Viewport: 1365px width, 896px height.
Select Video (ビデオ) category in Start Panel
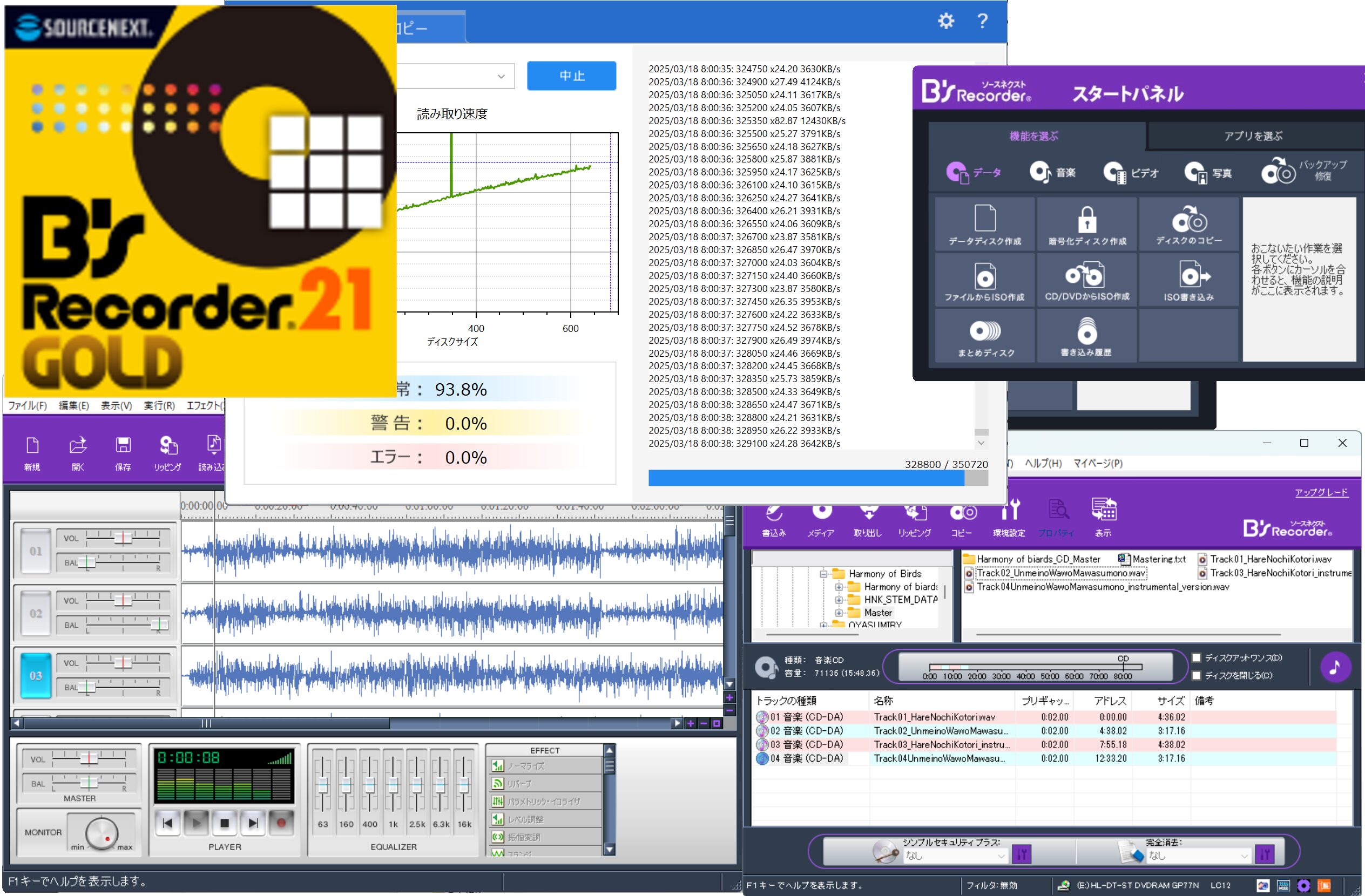(1131, 172)
